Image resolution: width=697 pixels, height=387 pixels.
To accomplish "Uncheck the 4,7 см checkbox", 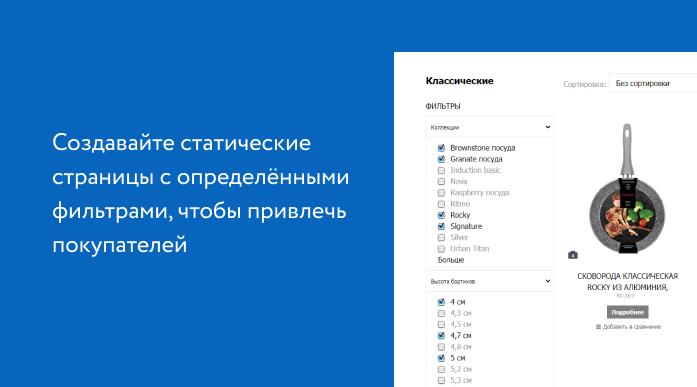I will pyautogui.click(x=441, y=335).
